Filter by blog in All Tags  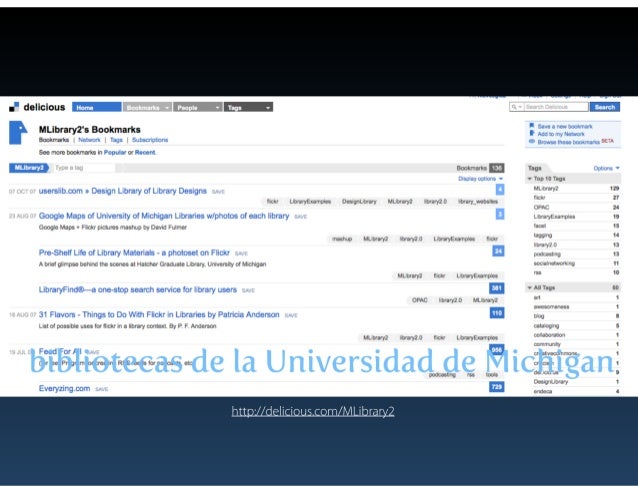click(539, 316)
